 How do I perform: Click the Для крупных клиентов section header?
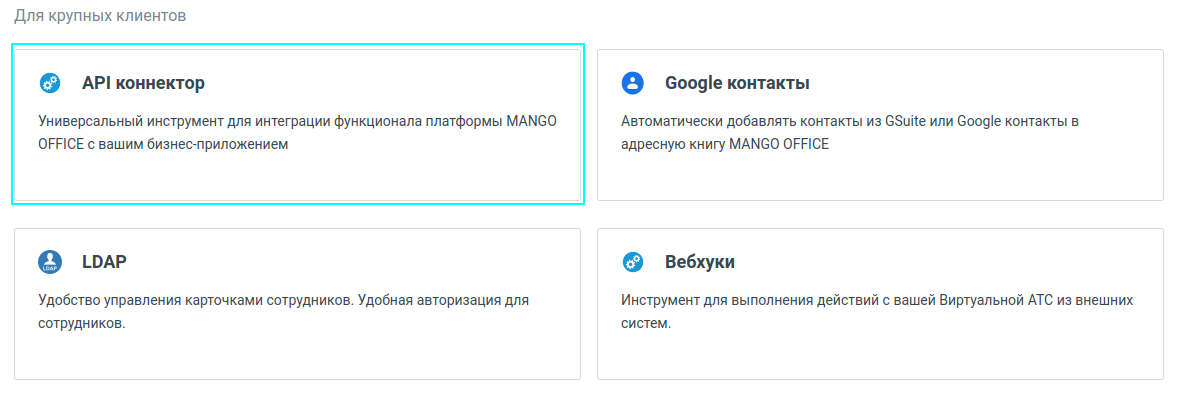[100, 16]
